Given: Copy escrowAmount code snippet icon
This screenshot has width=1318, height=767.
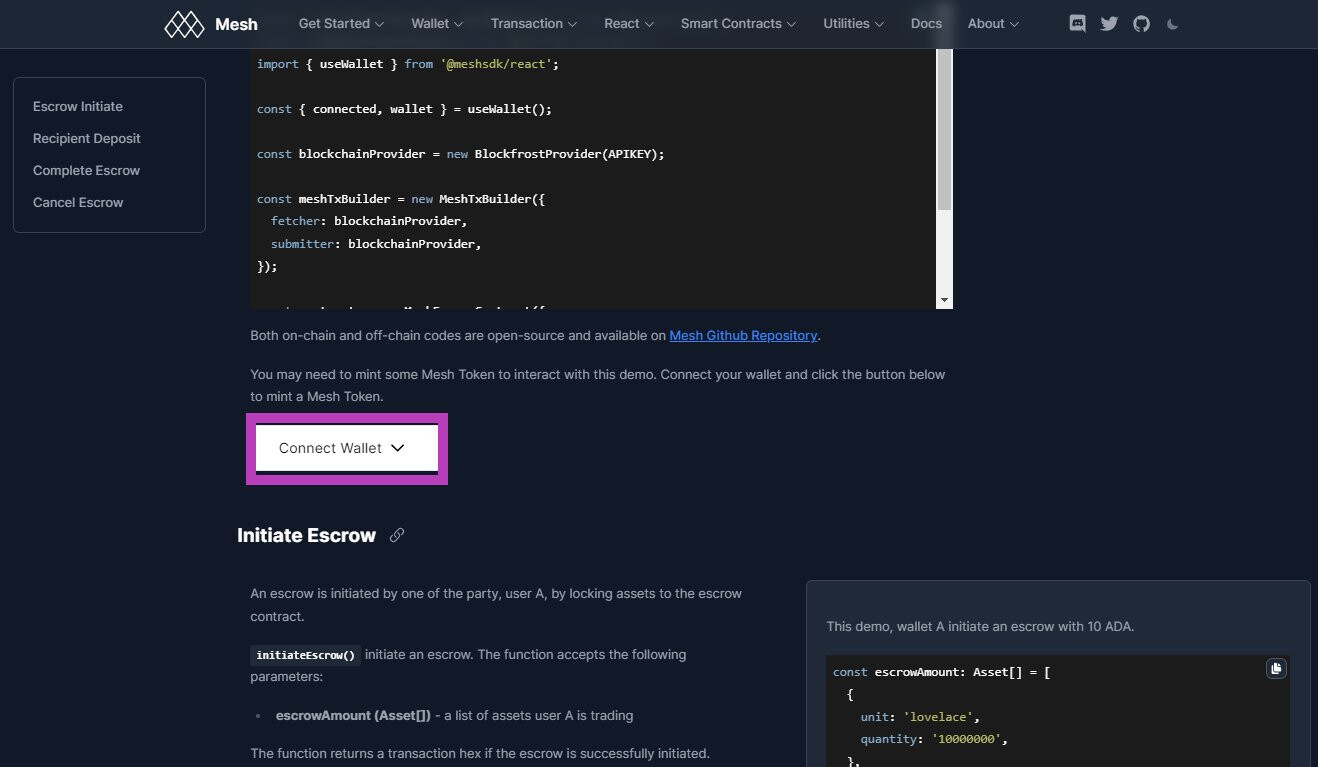Looking at the screenshot, I should pyautogui.click(x=1276, y=669).
